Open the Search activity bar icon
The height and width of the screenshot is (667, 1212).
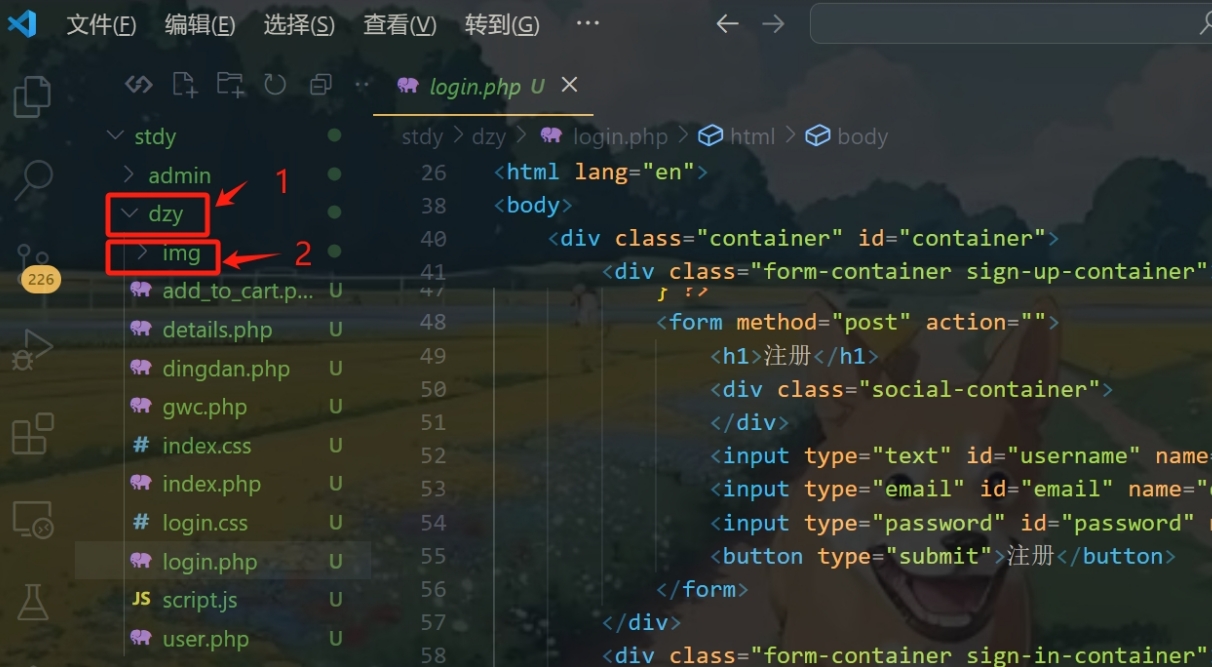tap(32, 180)
